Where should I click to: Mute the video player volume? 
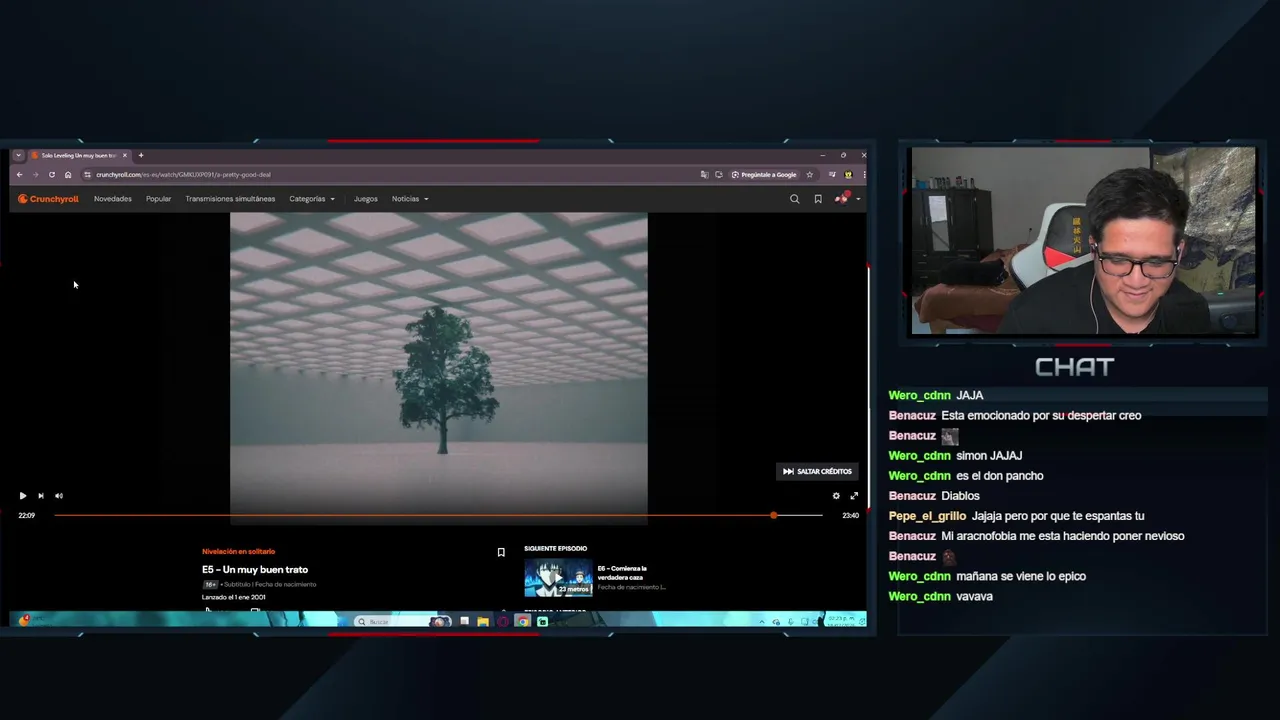pyautogui.click(x=58, y=496)
